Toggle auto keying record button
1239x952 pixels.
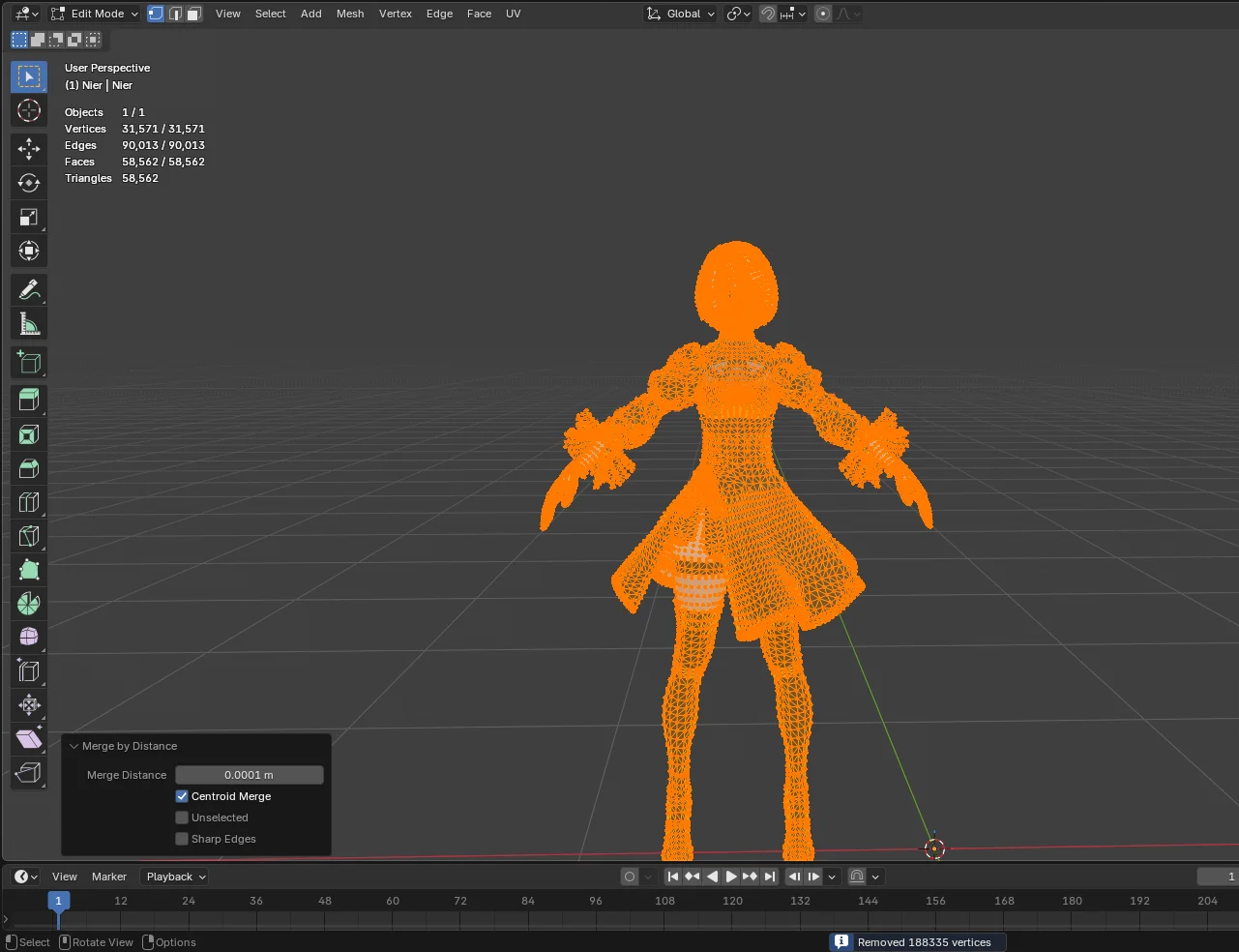pyautogui.click(x=630, y=877)
